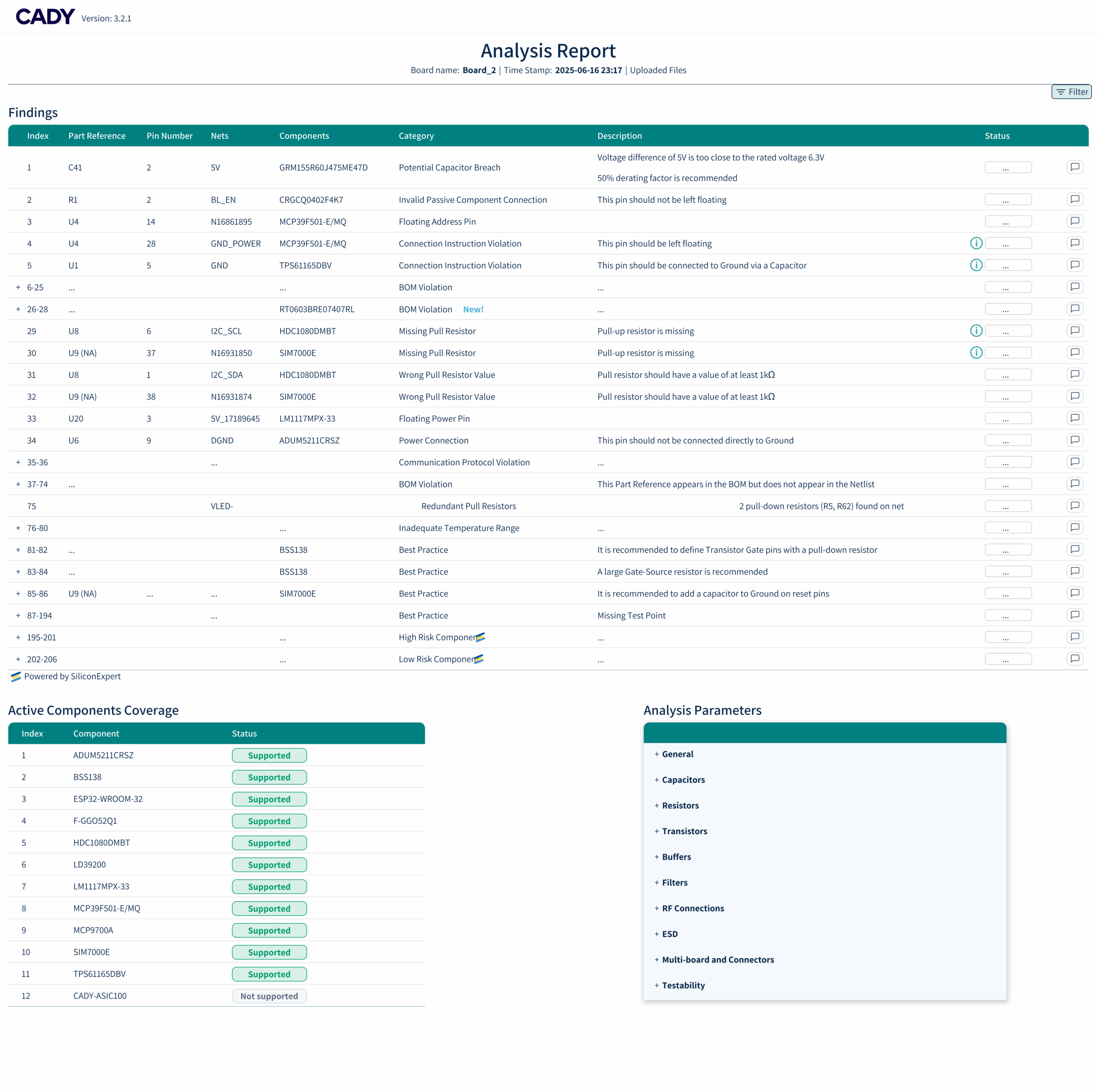Click the Category column header
The height and width of the screenshot is (1092, 1097).
click(x=416, y=136)
